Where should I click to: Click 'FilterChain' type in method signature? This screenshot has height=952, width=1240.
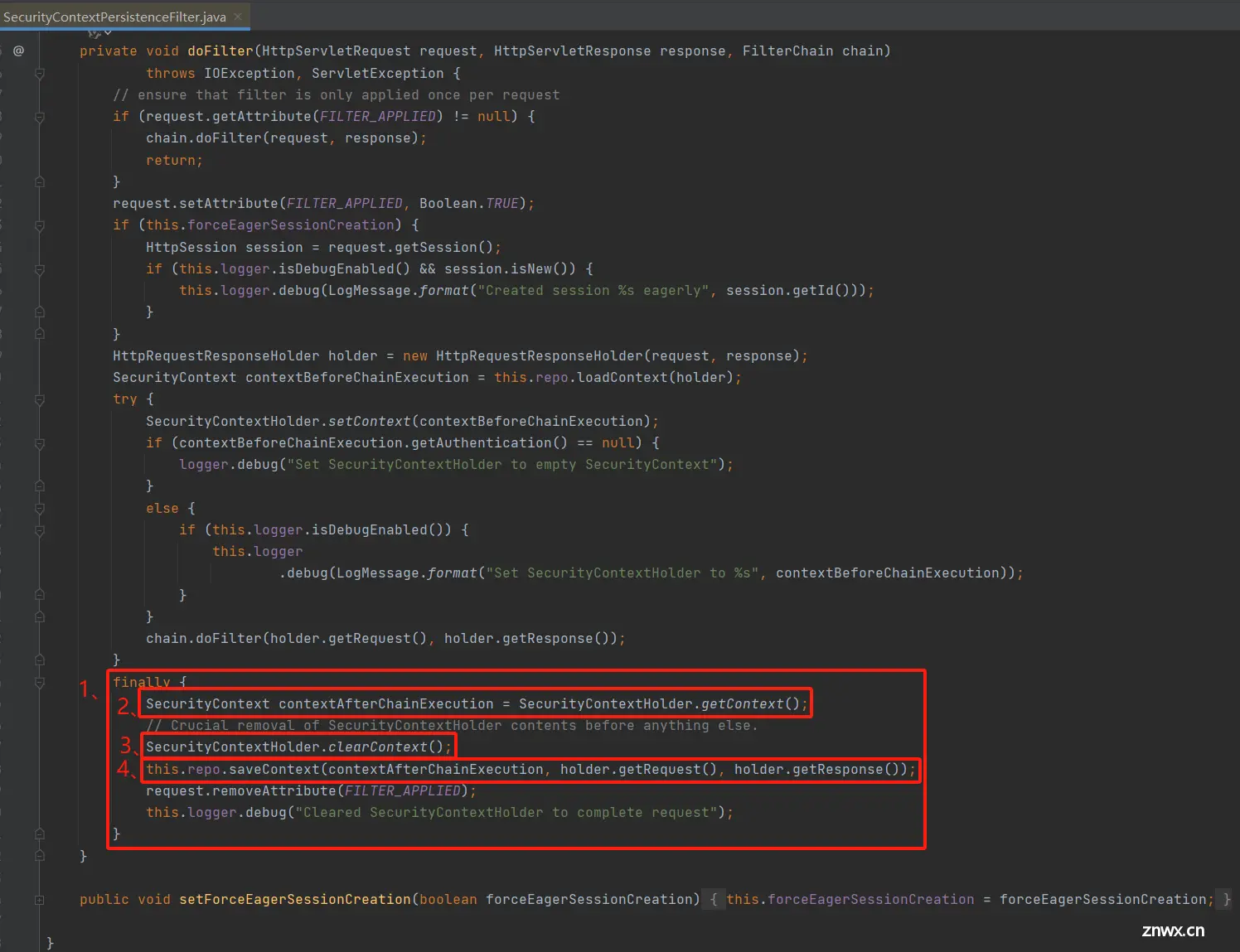click(787, 51)
